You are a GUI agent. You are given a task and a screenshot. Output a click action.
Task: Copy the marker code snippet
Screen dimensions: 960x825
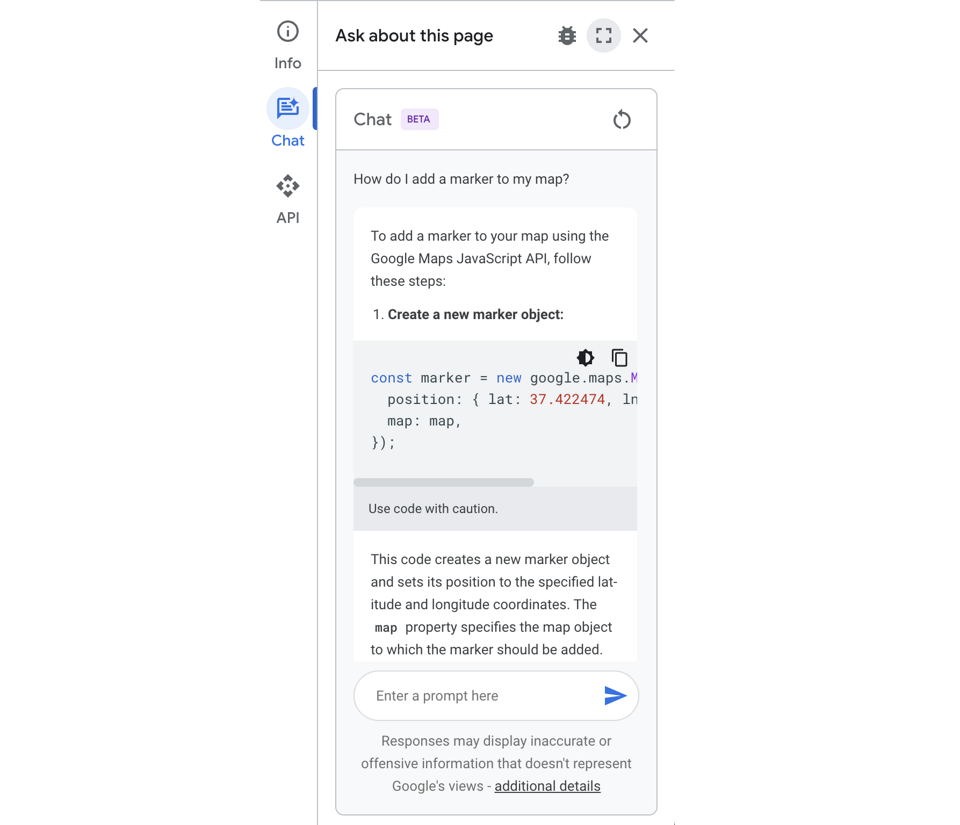click(619, 357)
